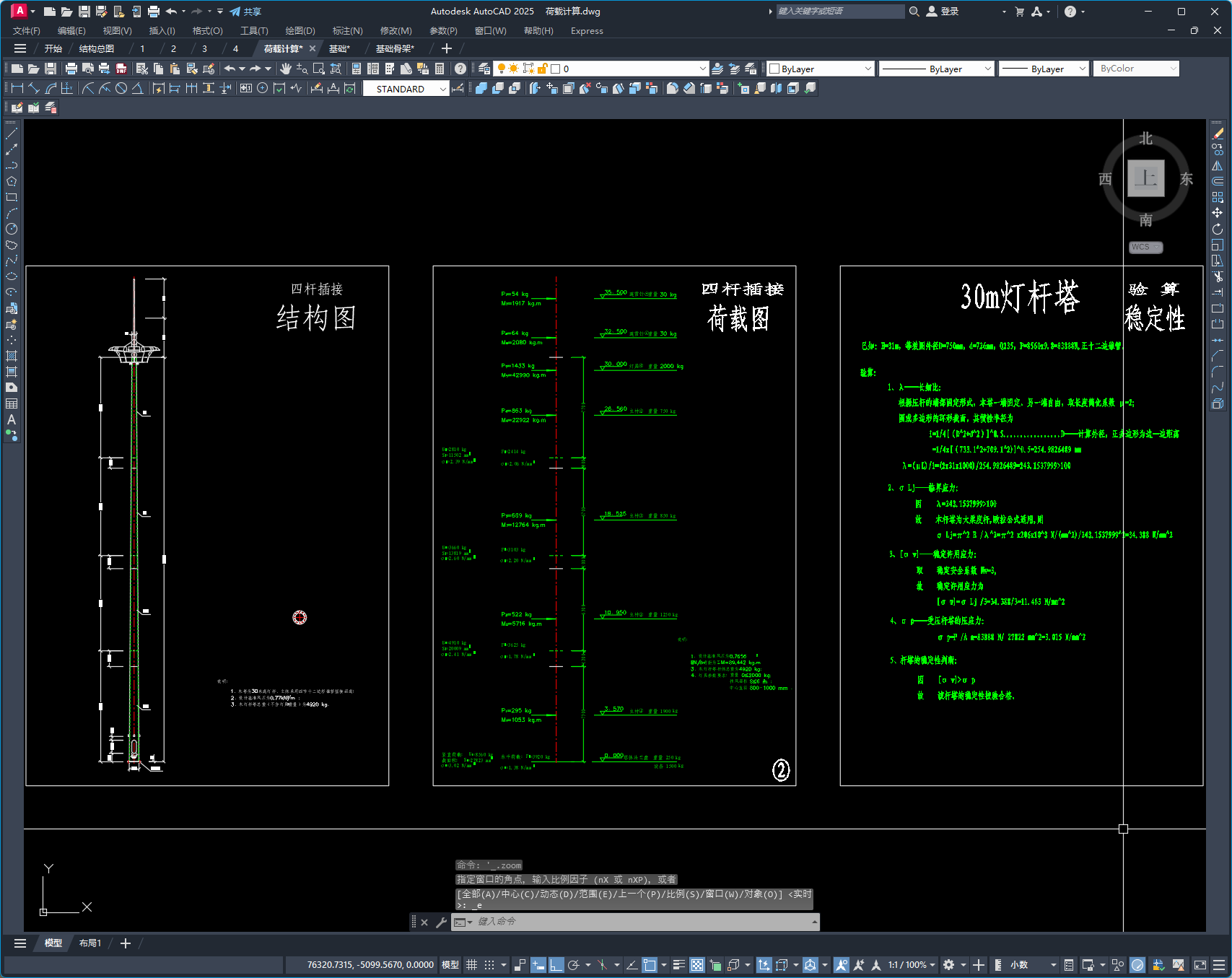Viewport: 1232px width, 978px height.
Task: Click the search keyword input box
Action: [839, 12]
